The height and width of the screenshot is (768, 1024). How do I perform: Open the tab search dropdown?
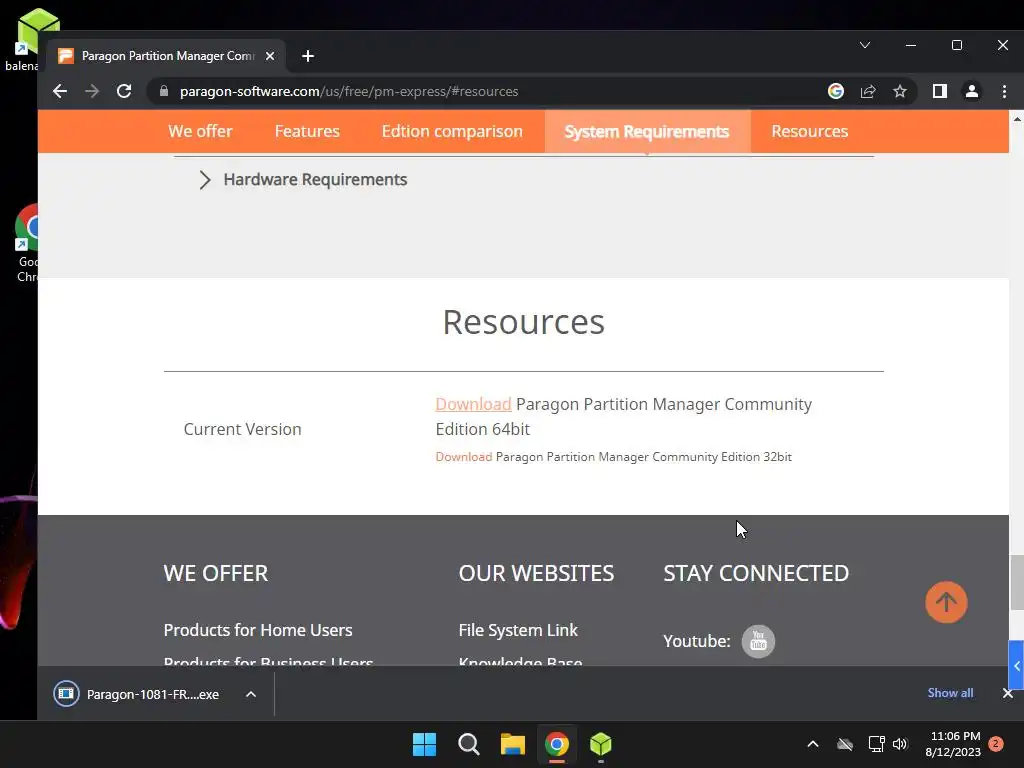pos(865,45)
